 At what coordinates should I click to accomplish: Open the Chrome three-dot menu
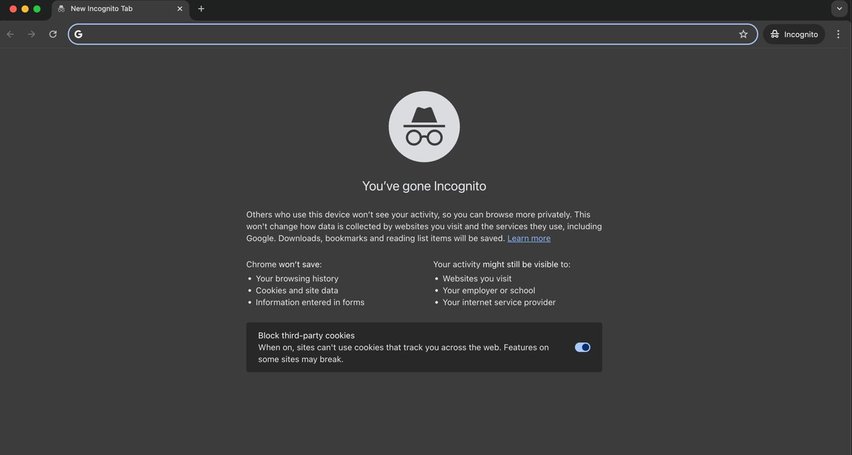click(x=838, y=34)
